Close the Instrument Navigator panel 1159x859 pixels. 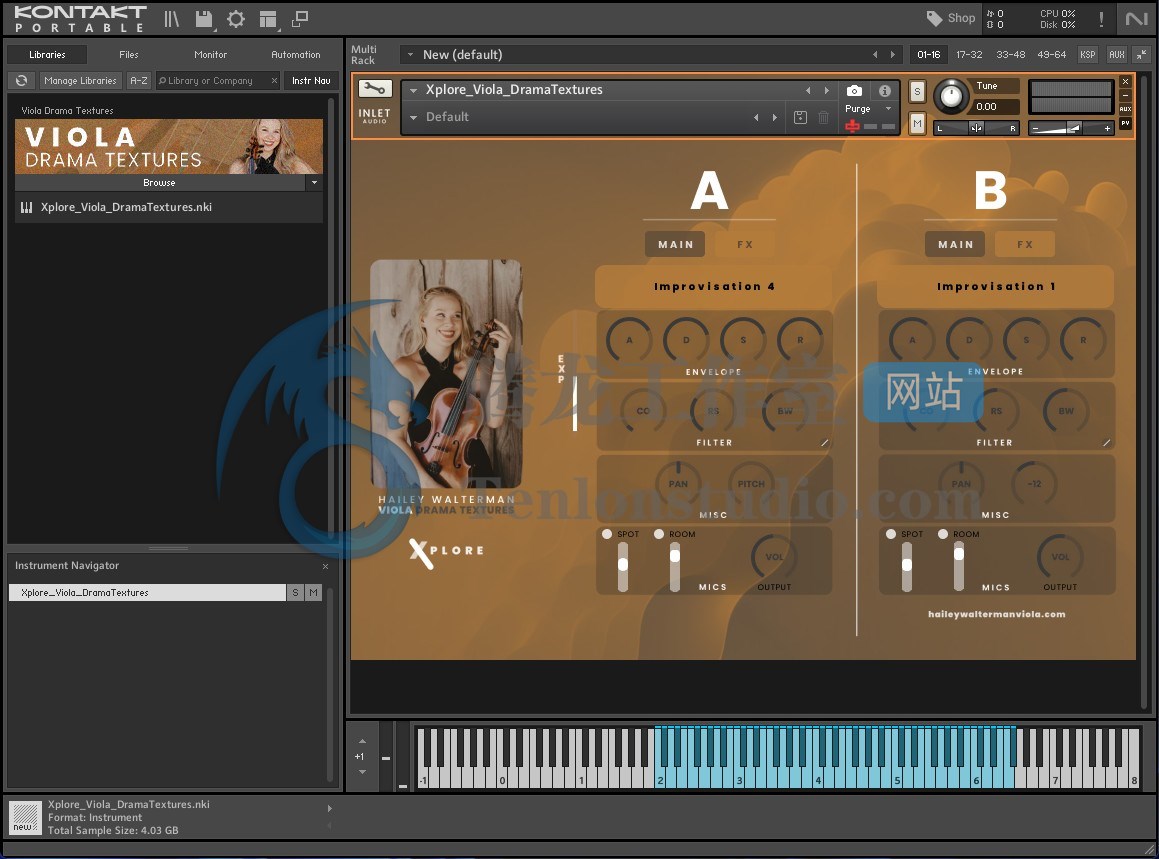pyautogui.click(x=325, y=566)
